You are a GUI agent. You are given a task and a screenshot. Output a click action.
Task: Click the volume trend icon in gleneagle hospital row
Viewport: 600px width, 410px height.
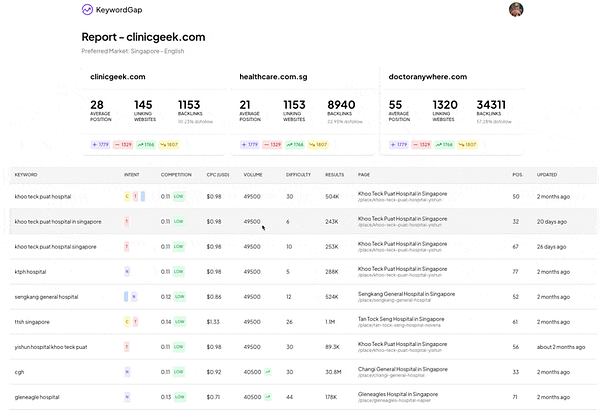tap(268, 397)
